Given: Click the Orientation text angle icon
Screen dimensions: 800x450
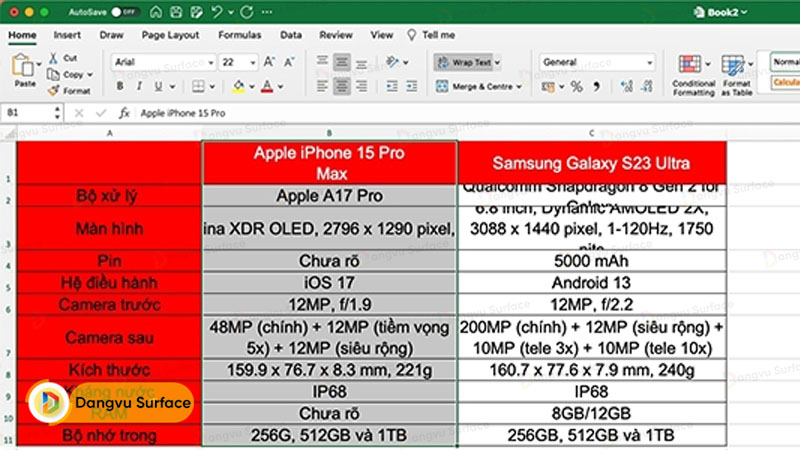Looking at the screenshot, I should coord(392,62).
